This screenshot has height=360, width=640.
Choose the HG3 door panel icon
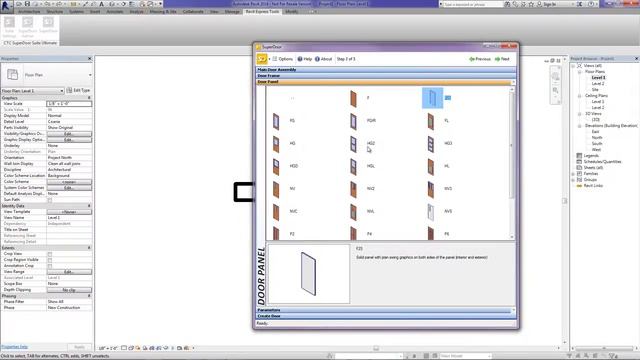[x=431, y=144]
